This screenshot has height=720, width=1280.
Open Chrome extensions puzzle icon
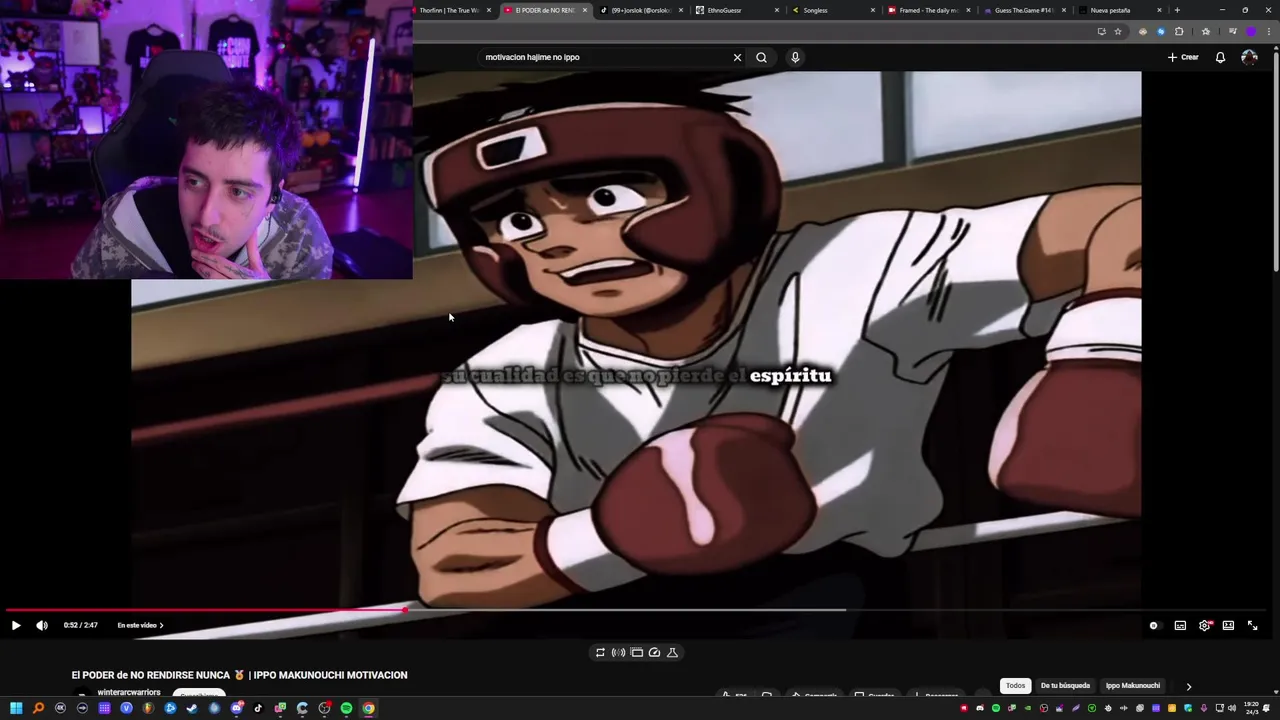[1179, 31]
